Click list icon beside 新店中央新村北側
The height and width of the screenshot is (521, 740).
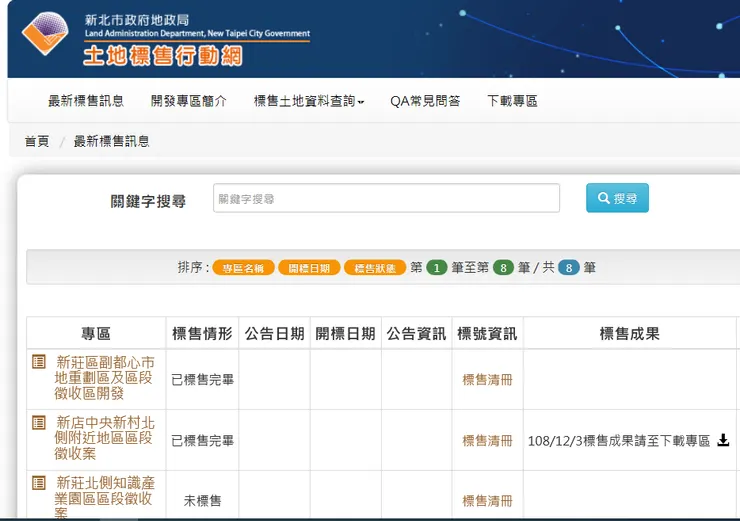click(x=39, y=422)
